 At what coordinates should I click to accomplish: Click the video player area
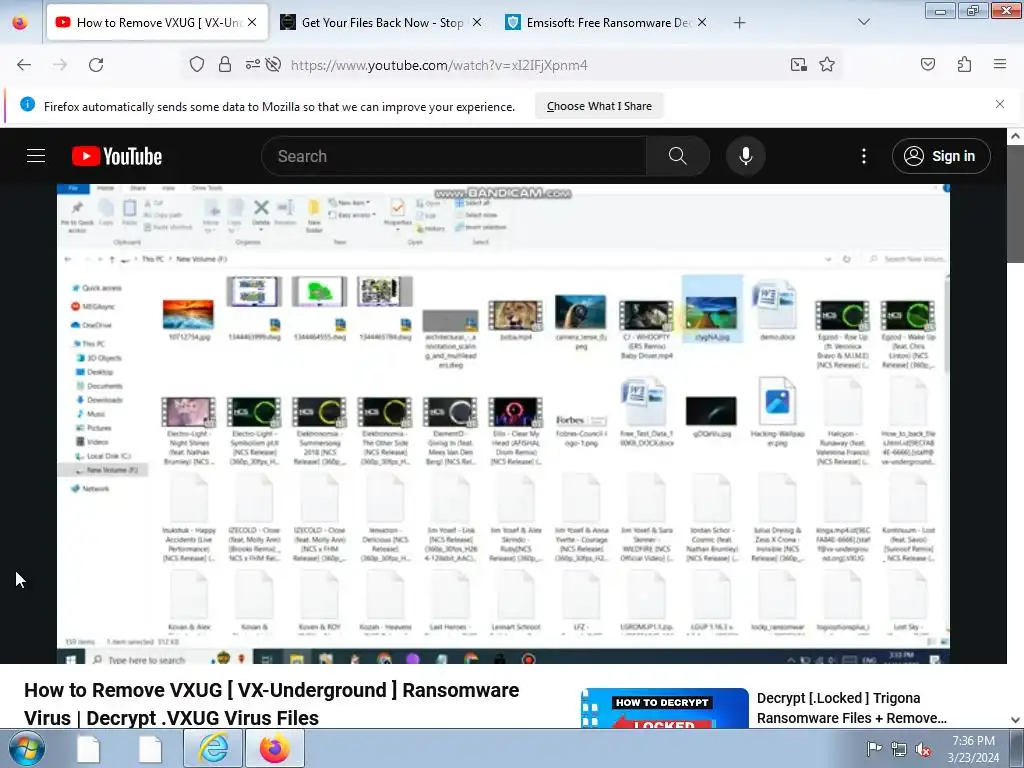[503, 423]
